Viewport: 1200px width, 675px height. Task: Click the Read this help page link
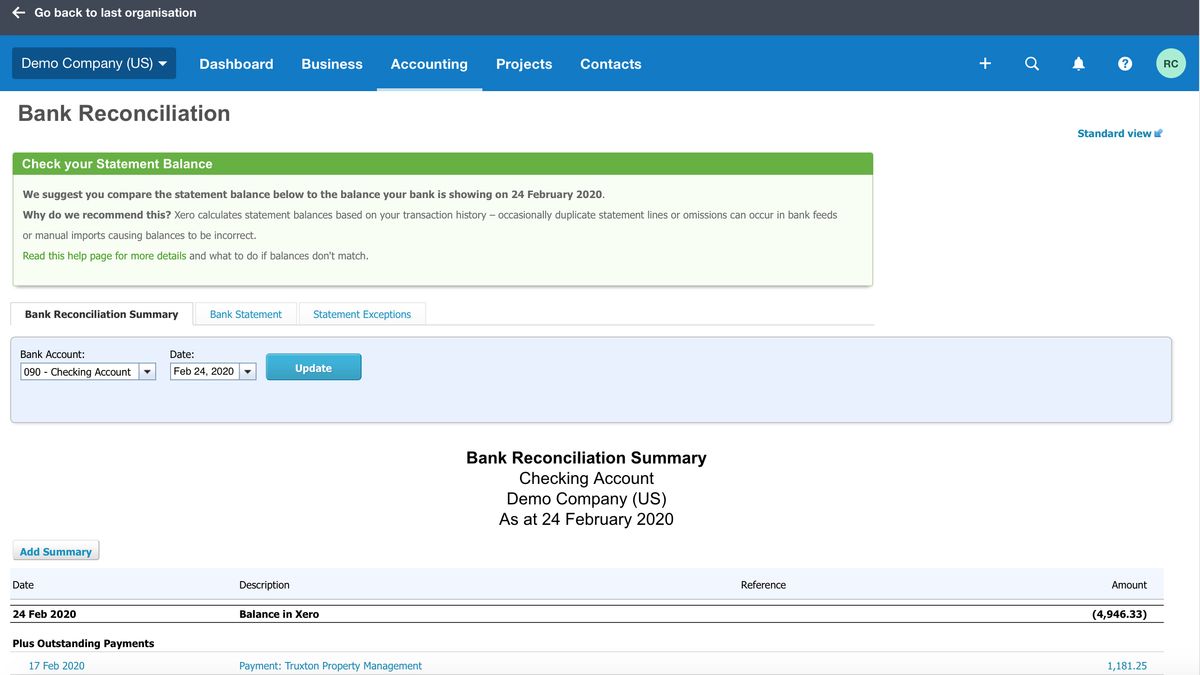pyautogui.click(x=103, y=255)
